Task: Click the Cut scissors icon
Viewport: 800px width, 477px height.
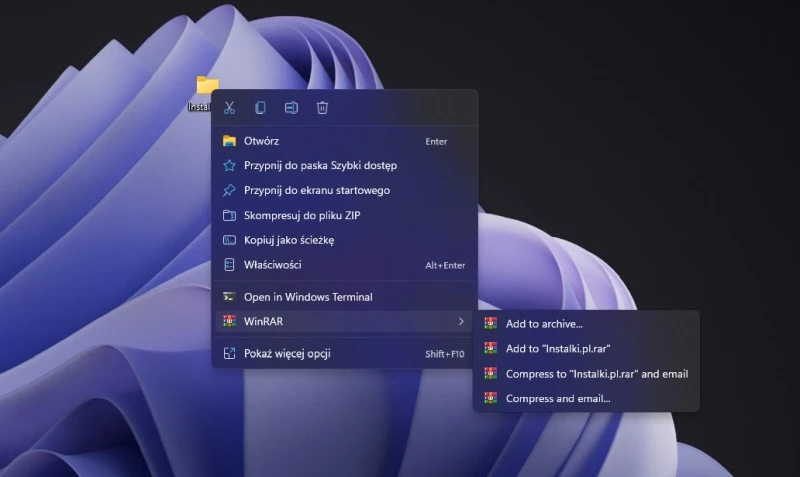Action: click(x=229, y=108)
